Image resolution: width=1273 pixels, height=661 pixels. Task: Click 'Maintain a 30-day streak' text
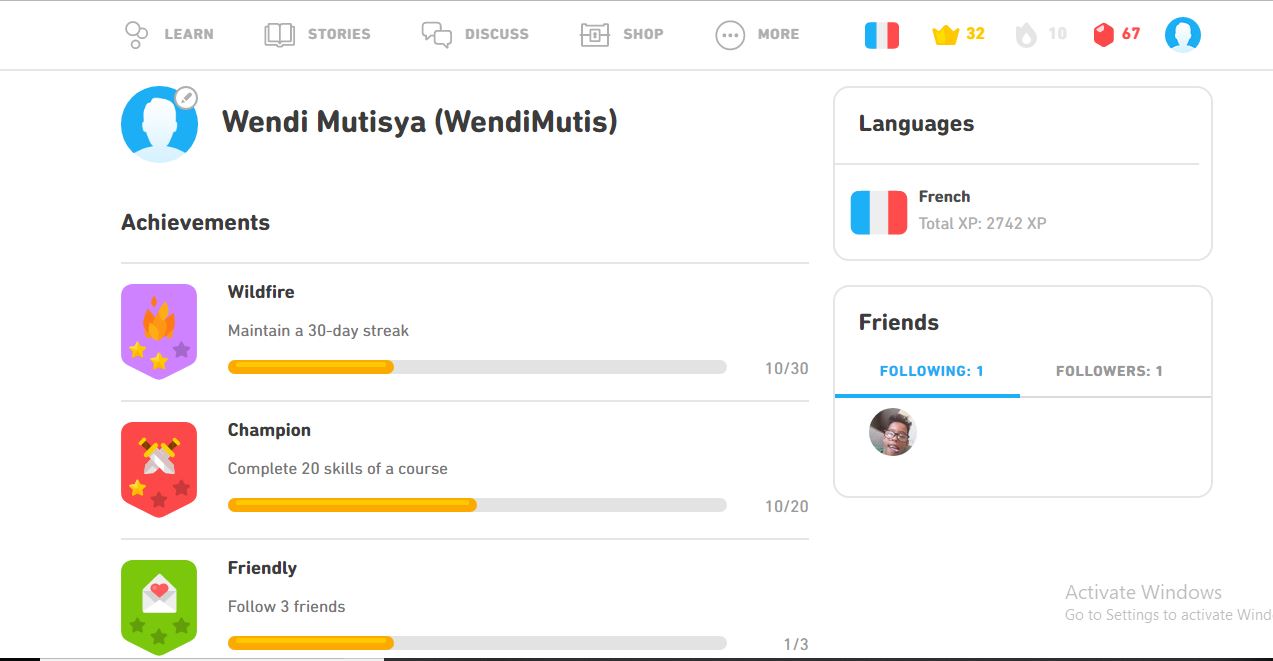coord(318,331)
